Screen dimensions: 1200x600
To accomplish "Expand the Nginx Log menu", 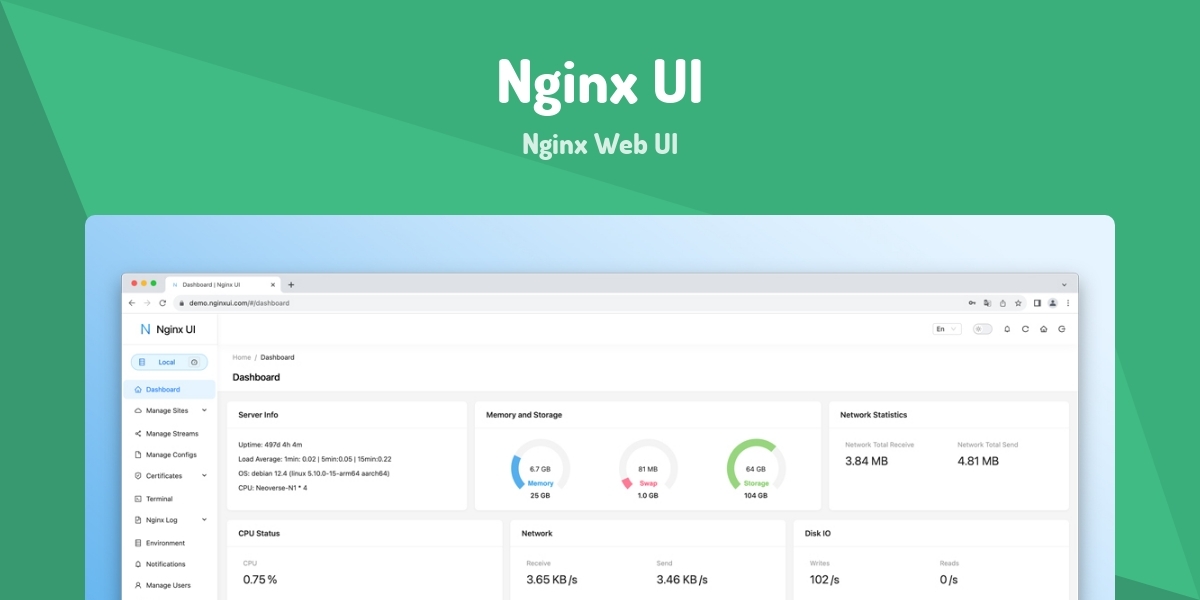I will click(162, 520).
